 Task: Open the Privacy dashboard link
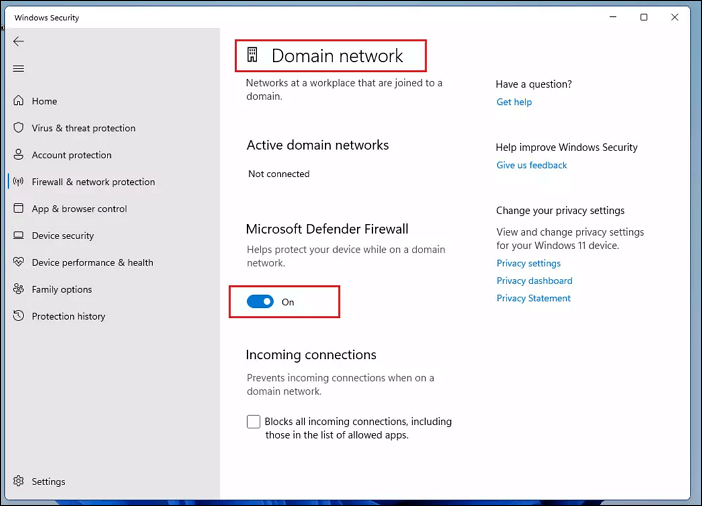(x=534, y=280)
